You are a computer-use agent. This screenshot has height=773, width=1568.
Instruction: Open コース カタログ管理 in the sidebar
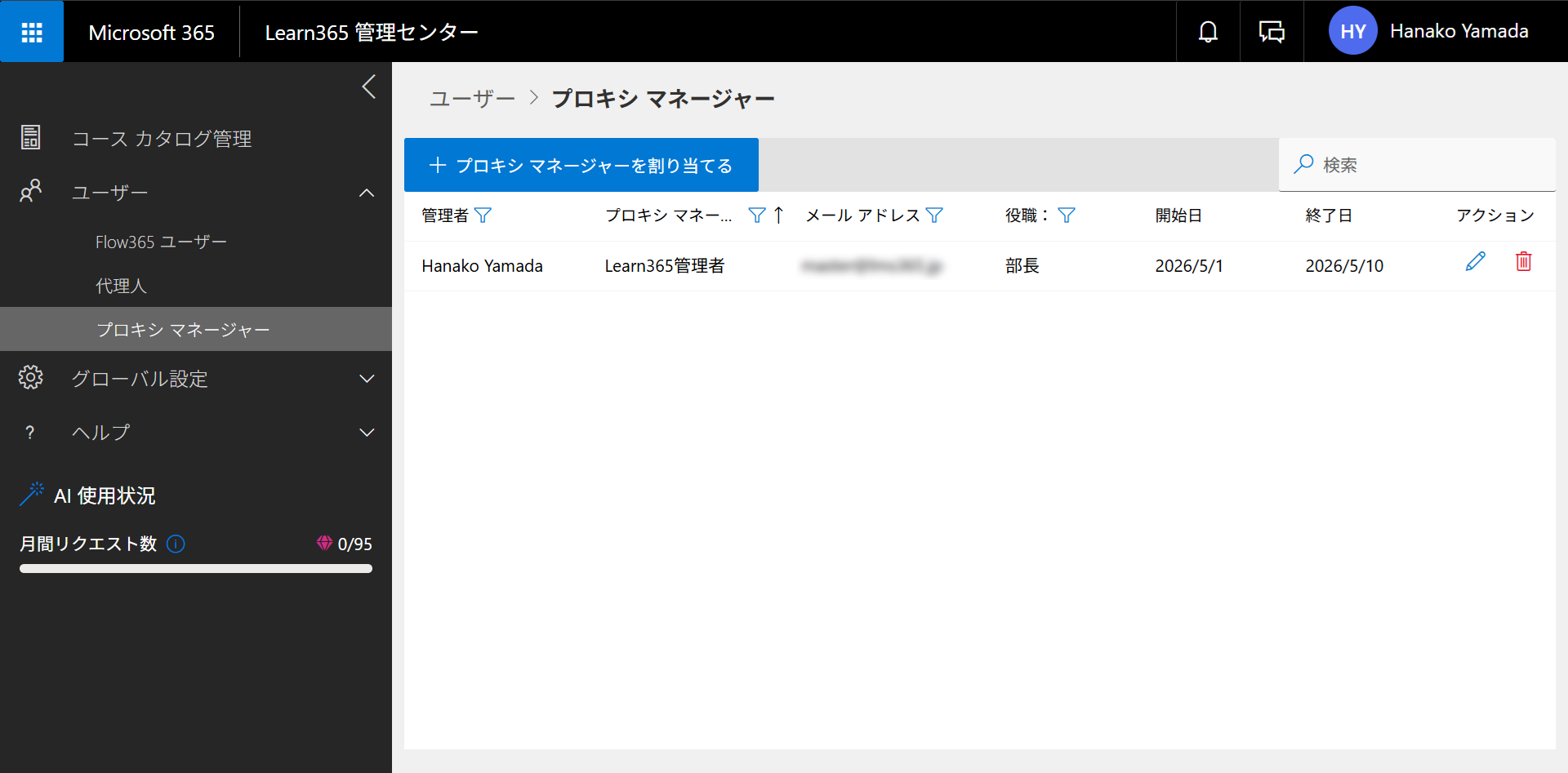(162, 139)
